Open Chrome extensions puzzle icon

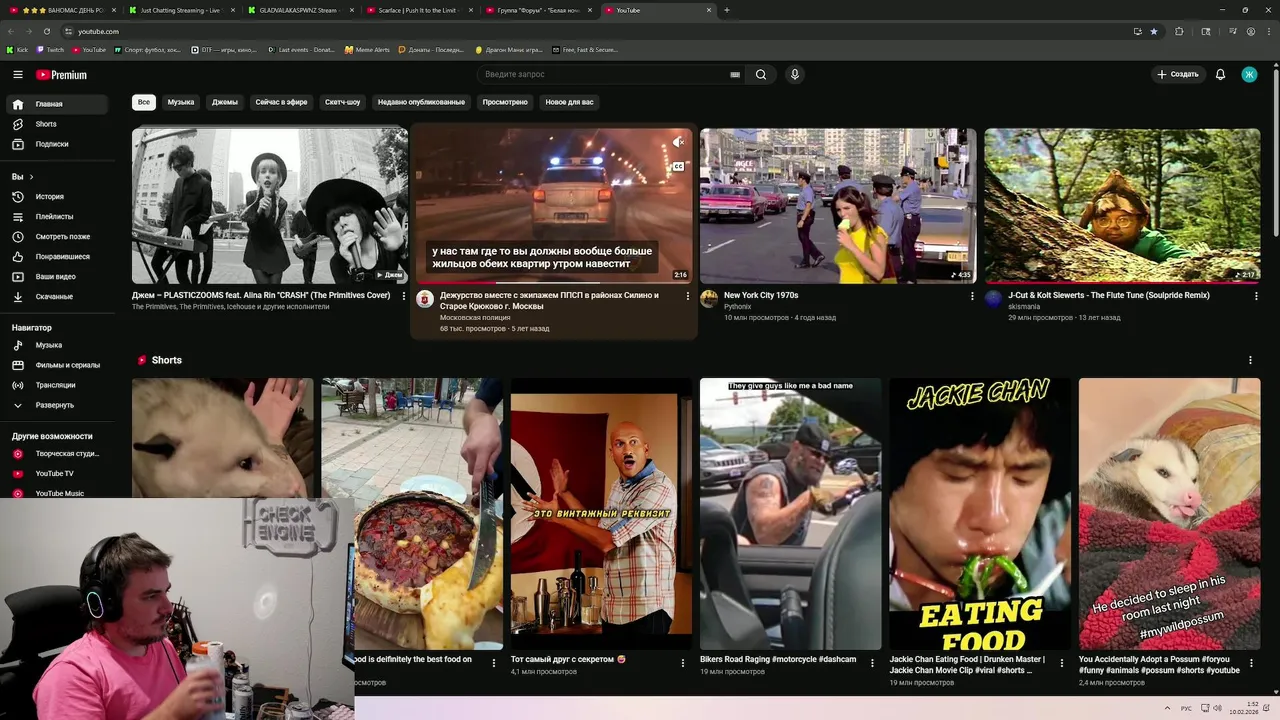point(1179,31)
